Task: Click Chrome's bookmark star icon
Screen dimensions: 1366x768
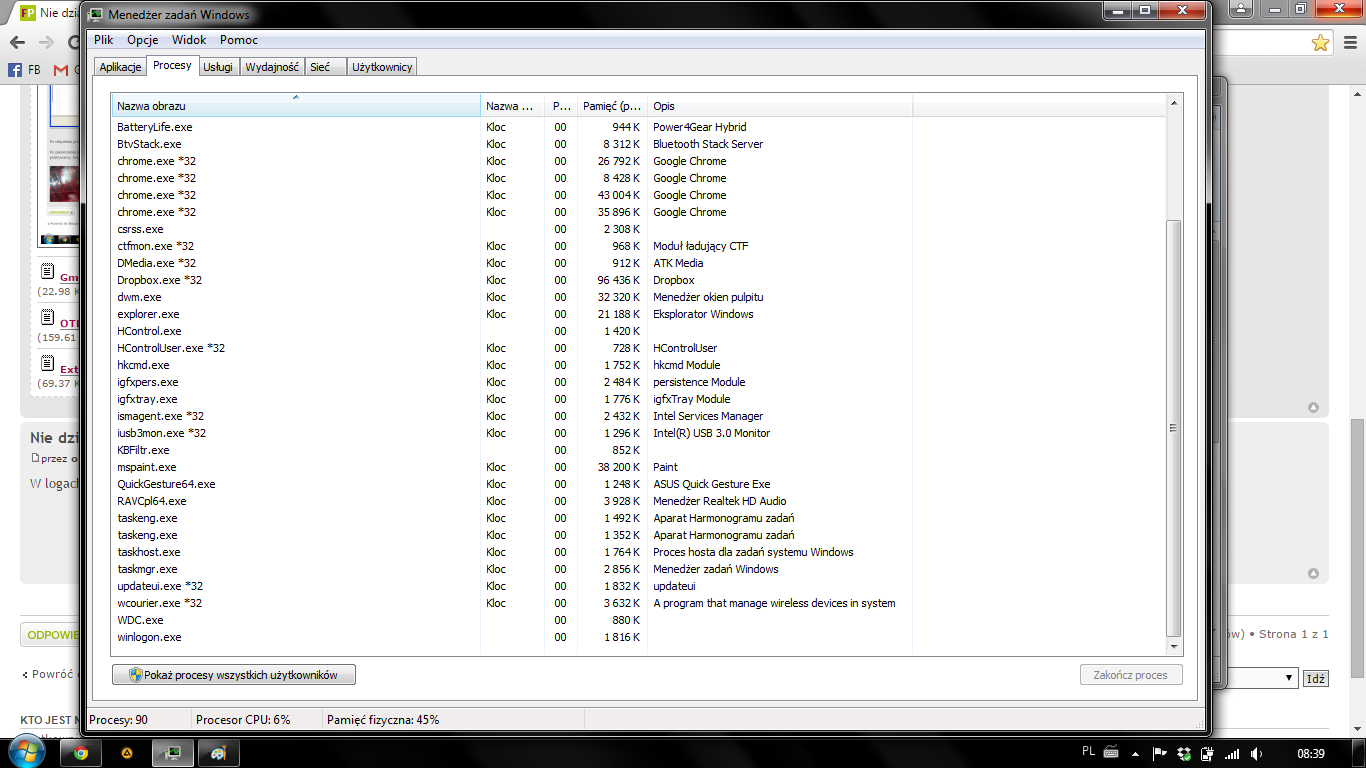Action: point(1320,43)
